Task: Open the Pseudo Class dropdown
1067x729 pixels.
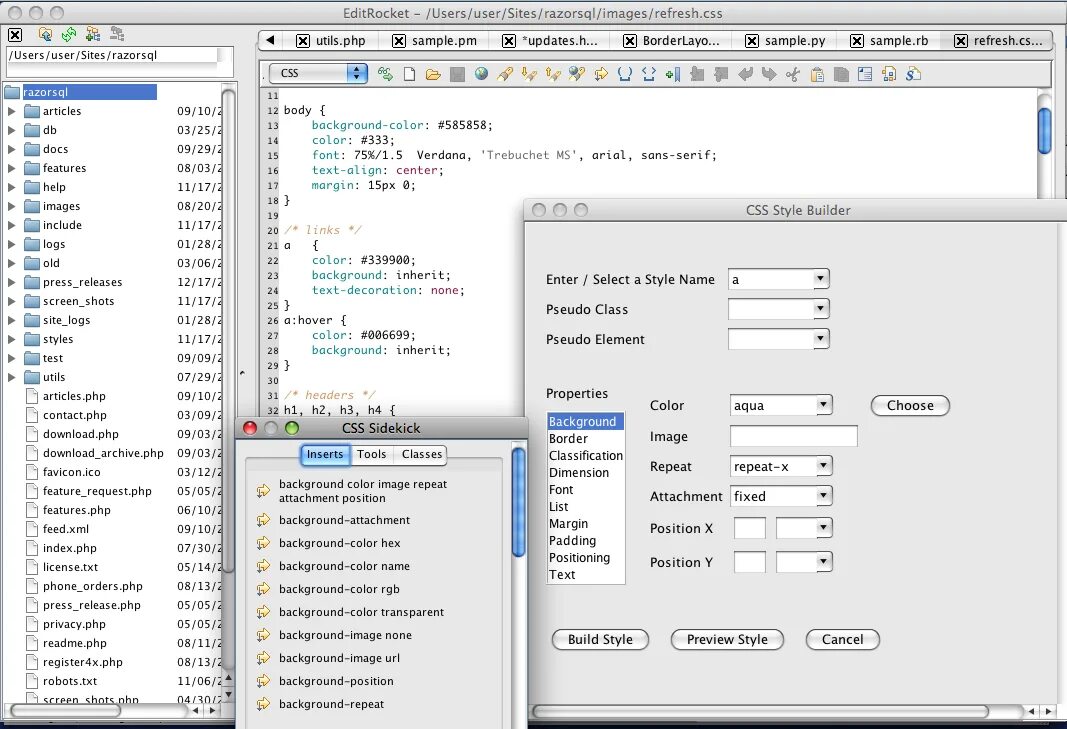Action: [821, 308]
